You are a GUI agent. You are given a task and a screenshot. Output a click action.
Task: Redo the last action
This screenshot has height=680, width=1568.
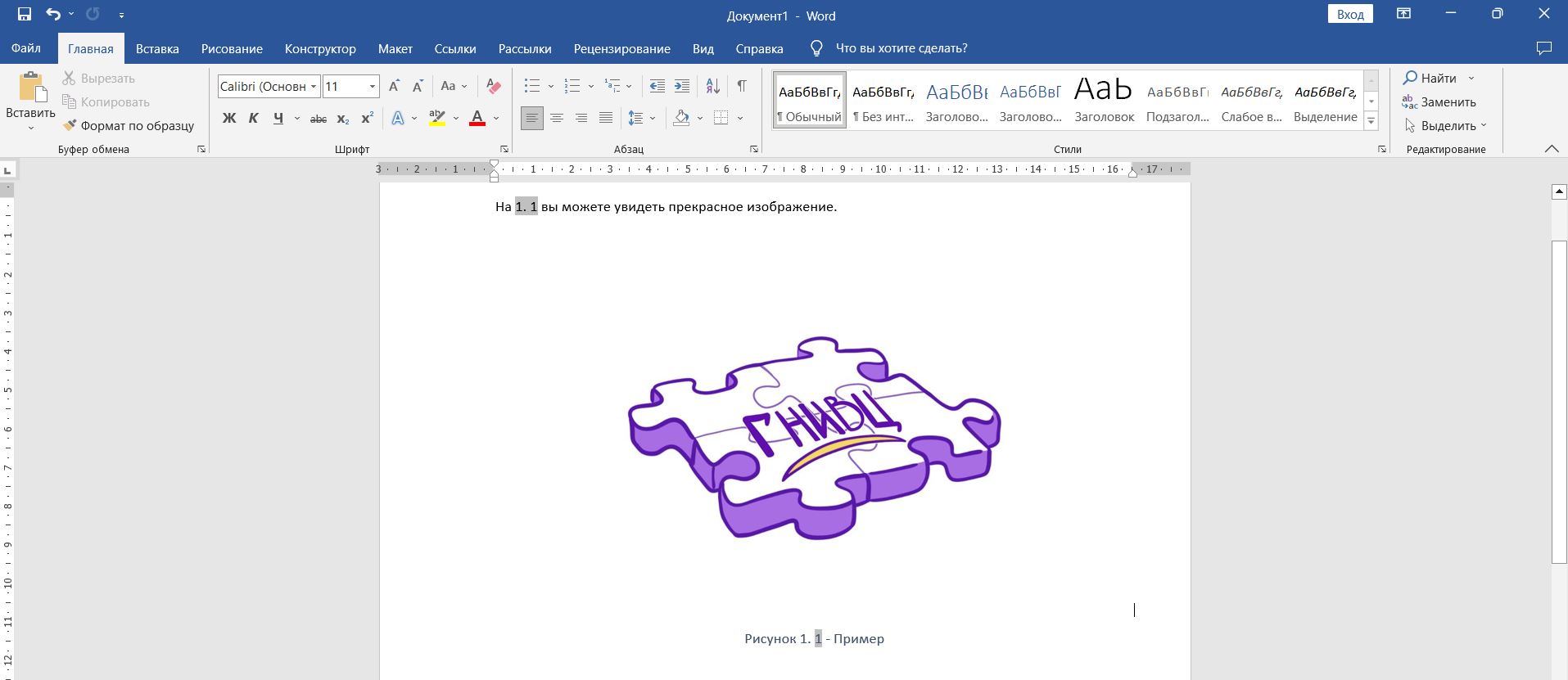coord(93,14)
